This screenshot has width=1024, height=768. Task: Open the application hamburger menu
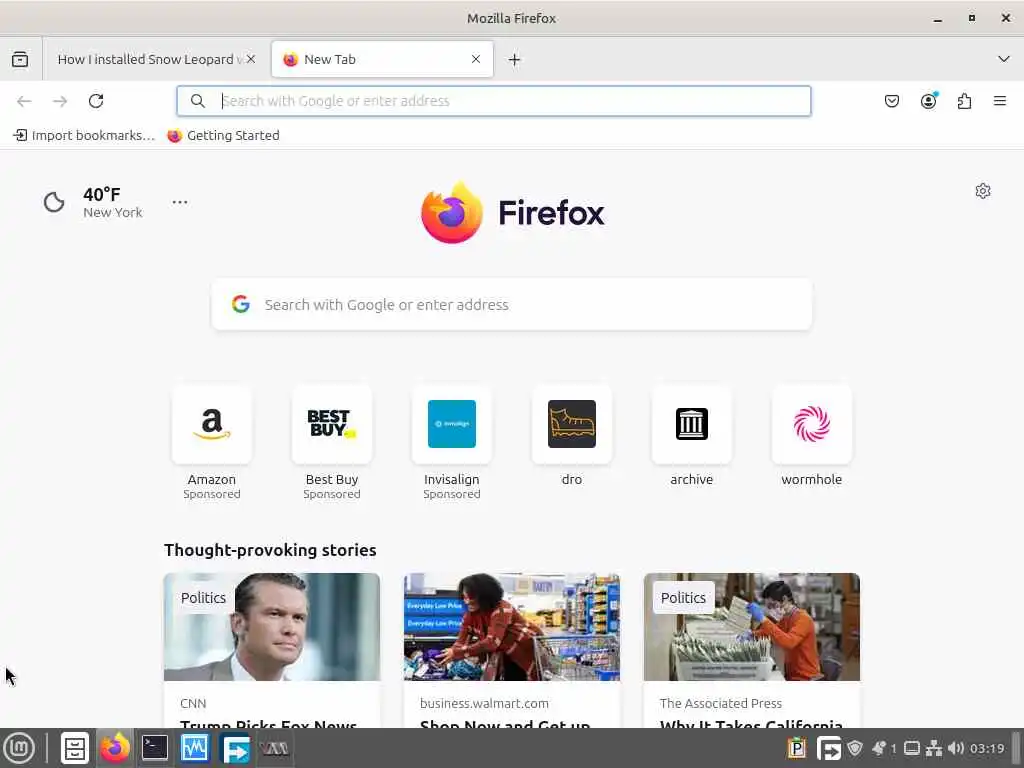1000,101
